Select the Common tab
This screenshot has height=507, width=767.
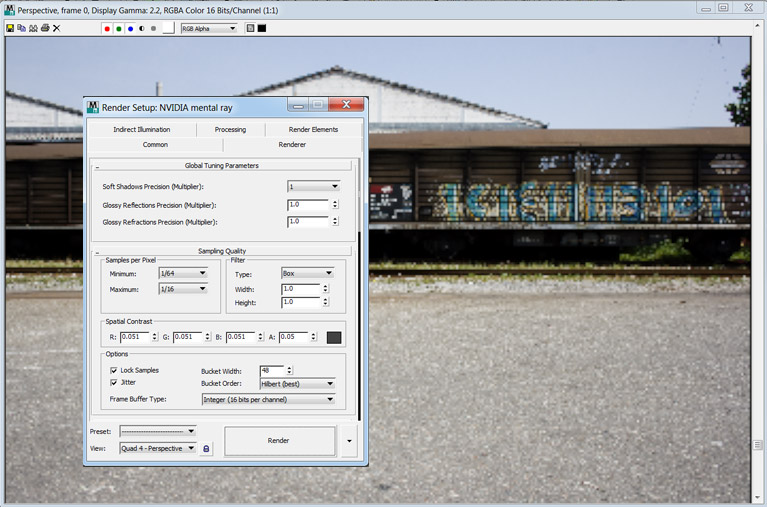(156, 145)
